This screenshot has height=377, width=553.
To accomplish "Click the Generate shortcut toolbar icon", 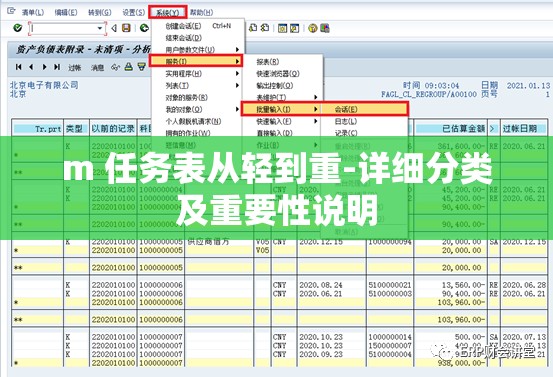I will (x=294, y=28).
